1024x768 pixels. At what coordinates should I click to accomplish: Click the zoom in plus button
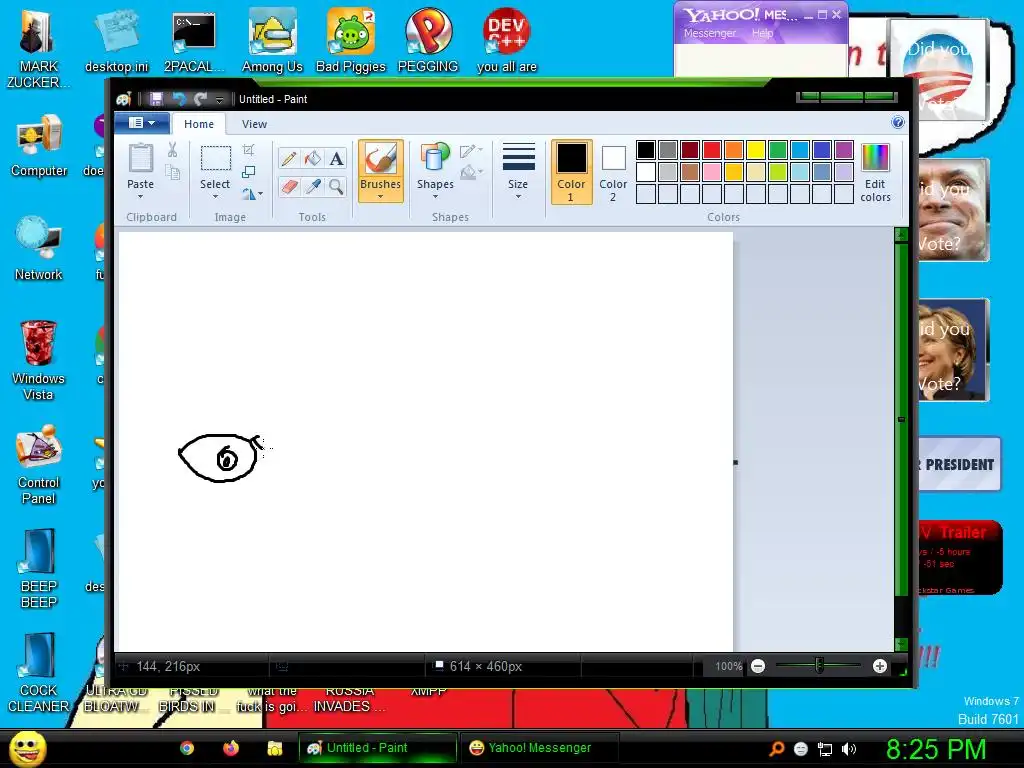coord(880,666)
